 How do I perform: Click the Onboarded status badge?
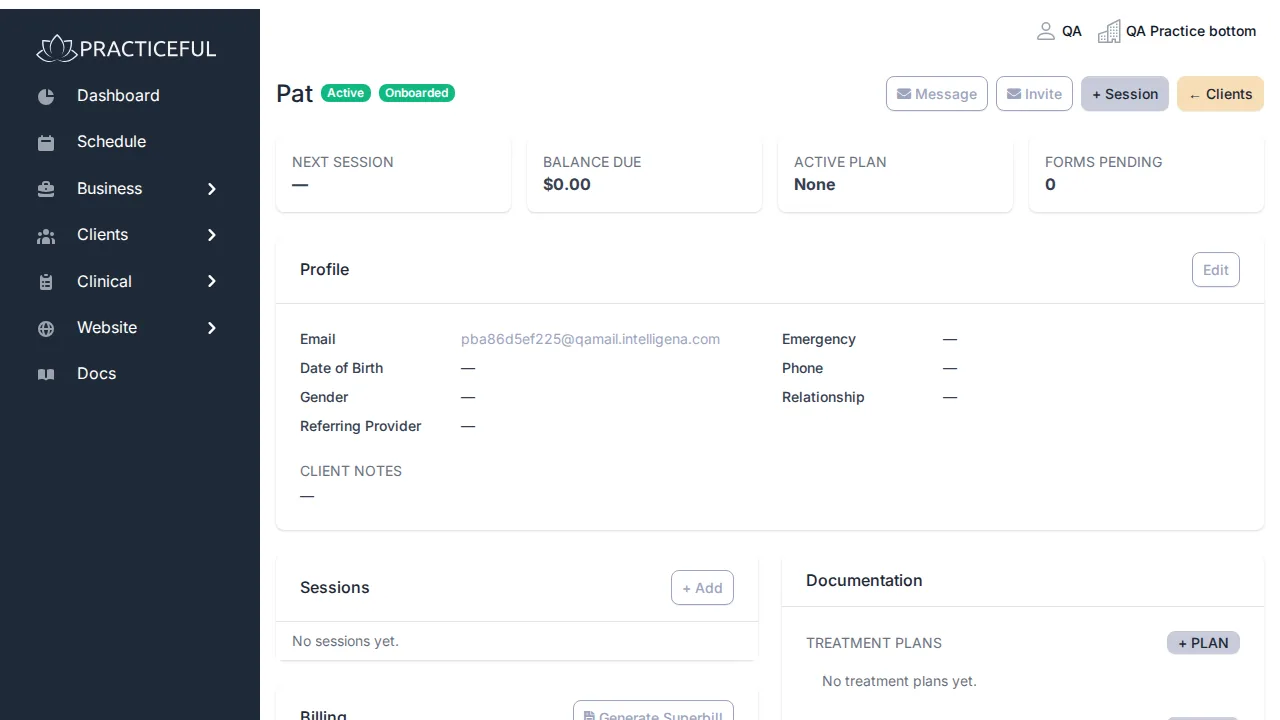pos(417,93)
